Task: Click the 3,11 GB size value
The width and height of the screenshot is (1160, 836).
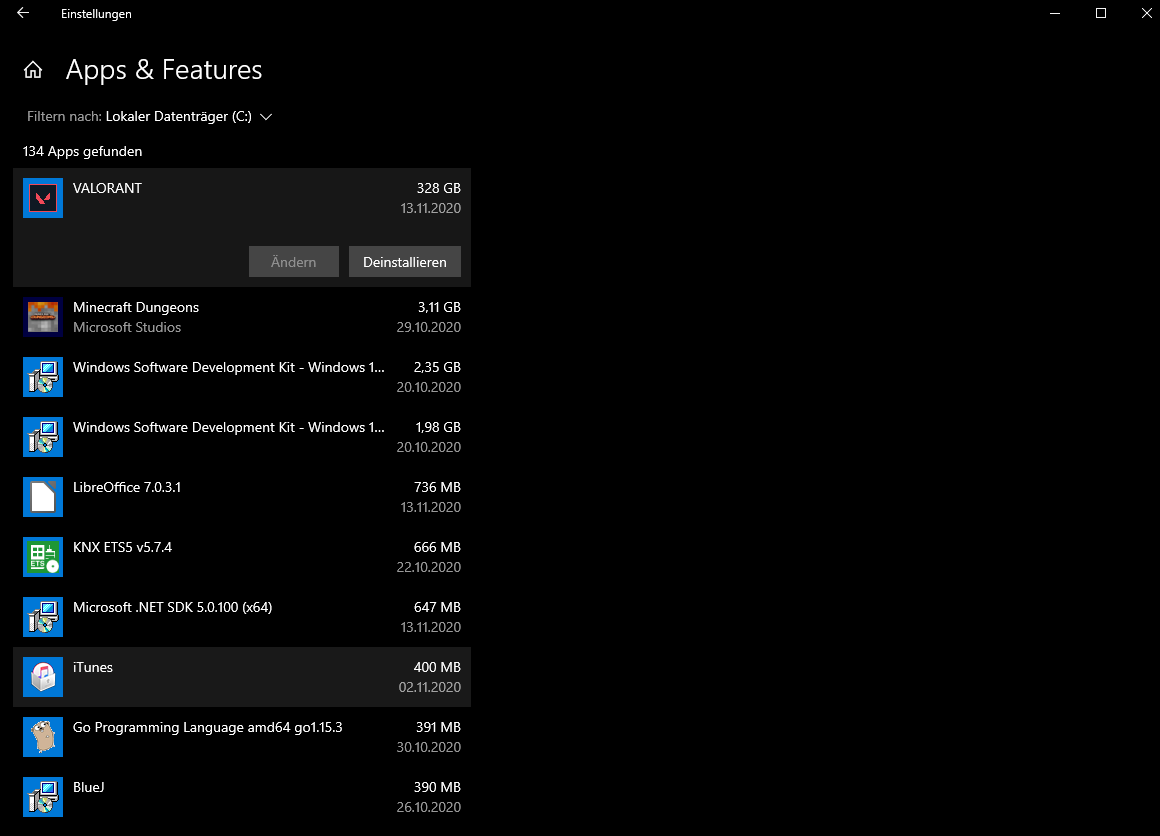Action: pos(439,307)
